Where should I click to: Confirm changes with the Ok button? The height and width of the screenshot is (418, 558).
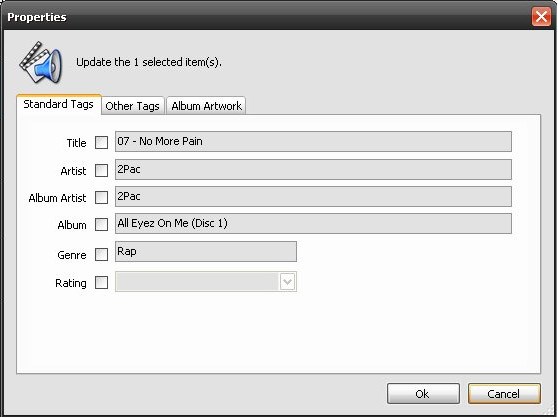point(423,394)
